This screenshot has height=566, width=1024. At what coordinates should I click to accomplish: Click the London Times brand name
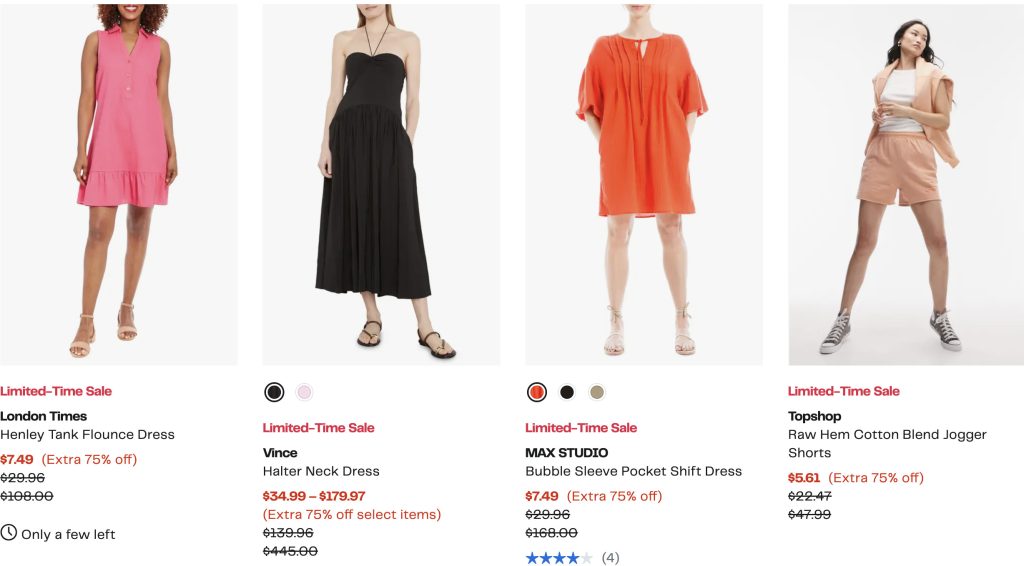coord(44,416)
